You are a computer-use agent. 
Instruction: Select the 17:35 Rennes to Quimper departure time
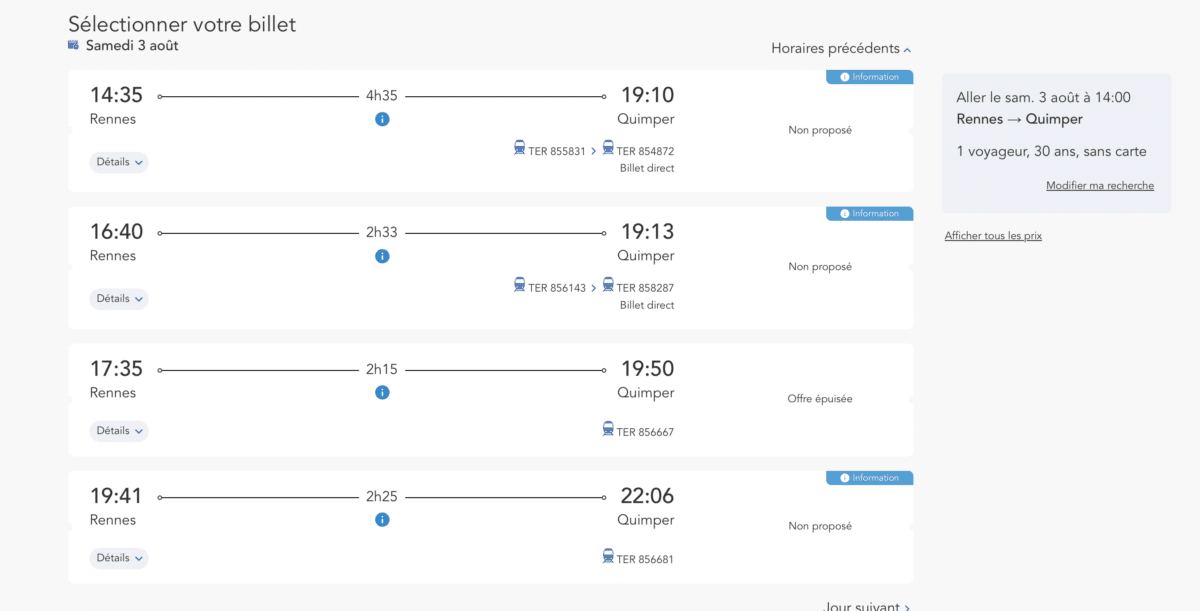(x=117, y=368)
